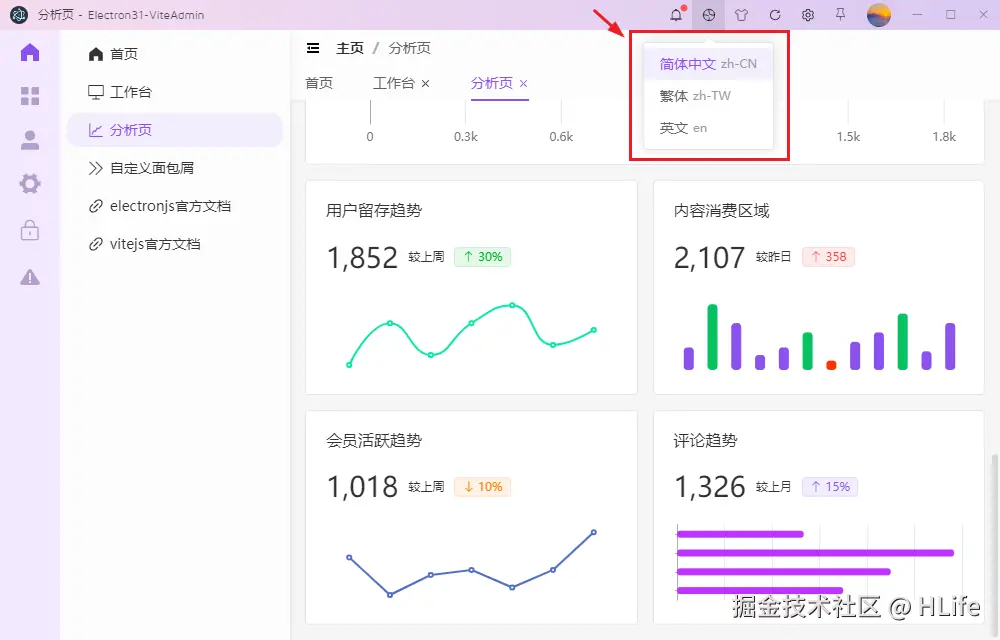Open the notifications bell icon
The image size is (1000, 640).
(676, 15)
